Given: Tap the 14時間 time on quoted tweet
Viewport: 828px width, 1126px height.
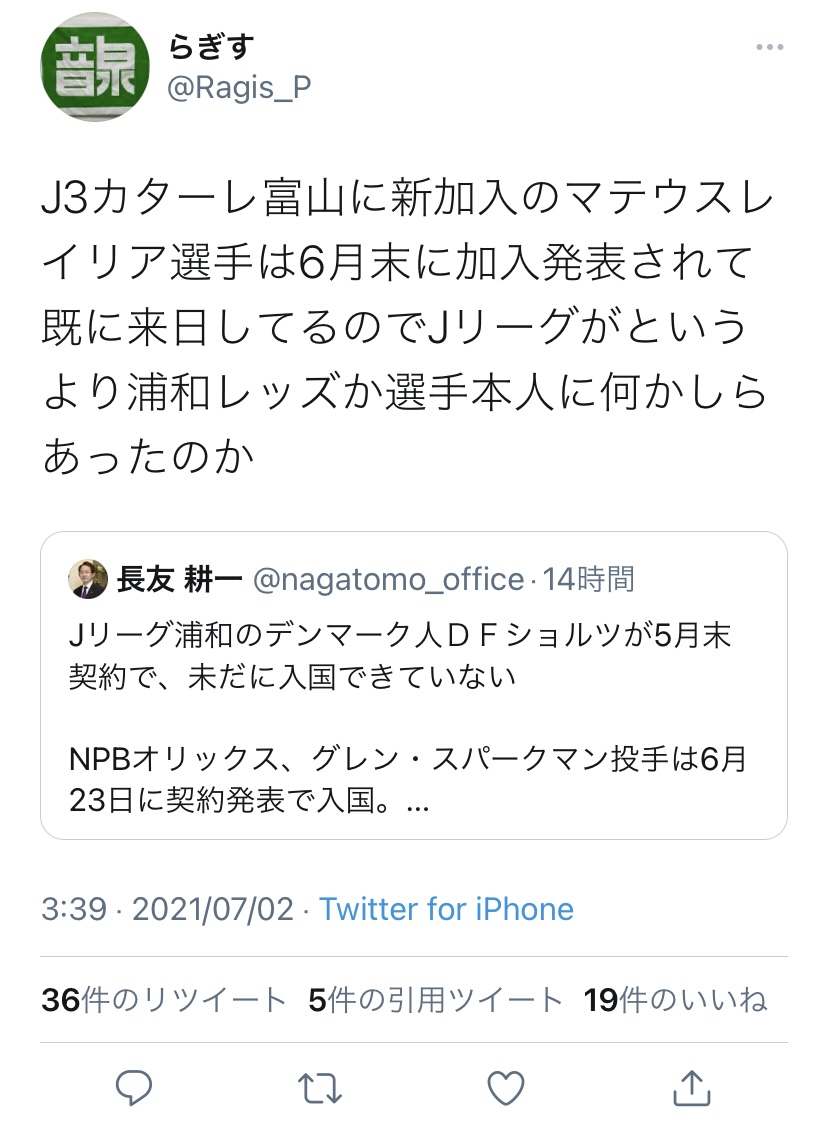Looking at the screenshot, I should [x=588, y=580].
